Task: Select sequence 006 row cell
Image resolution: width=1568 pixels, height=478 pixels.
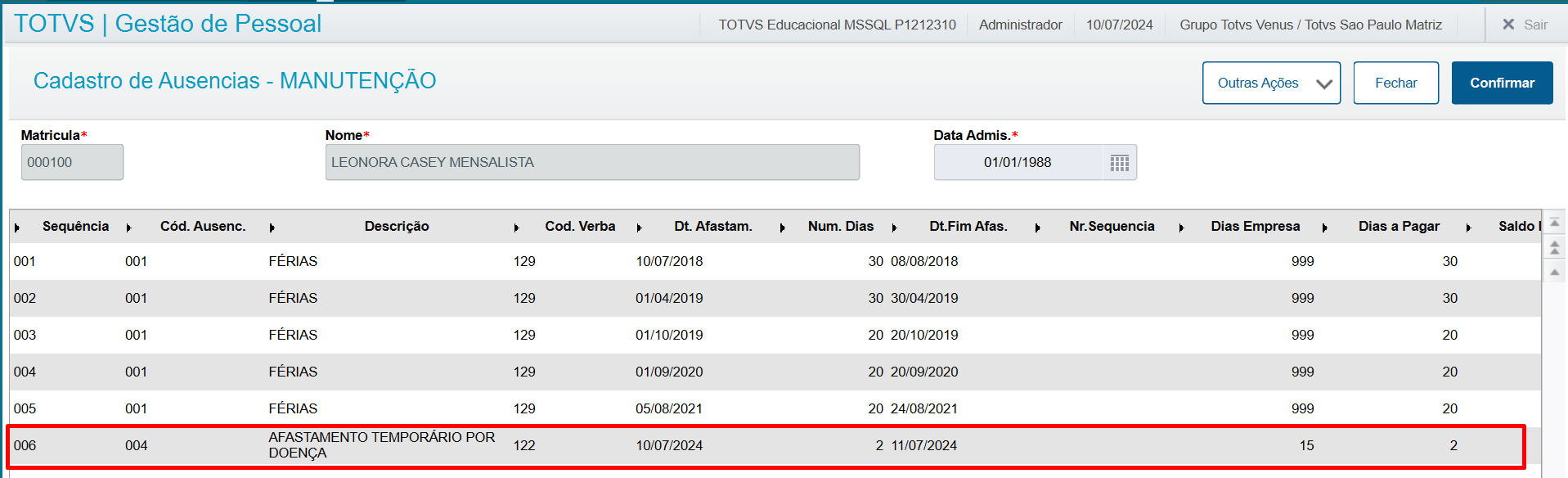Action: tap(25, 445)
